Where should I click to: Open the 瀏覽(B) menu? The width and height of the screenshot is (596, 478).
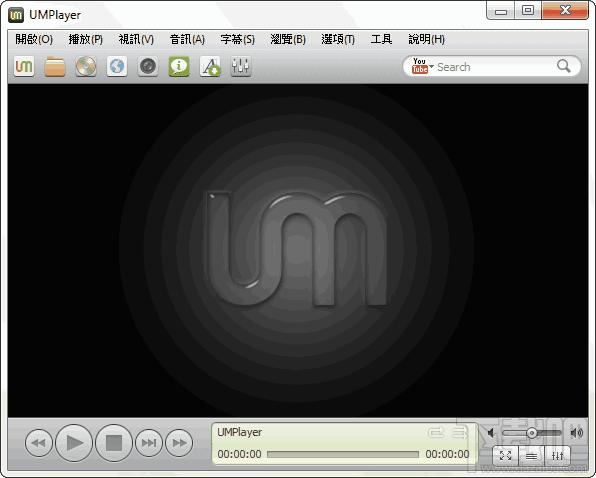[x=288, y=39]
